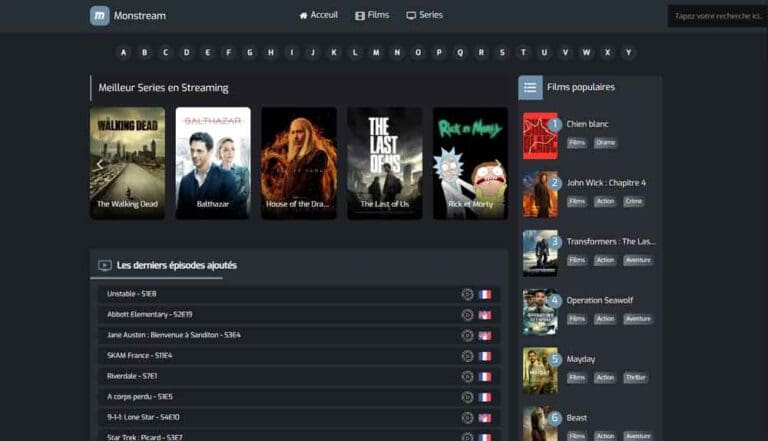Screen dimensions: 768x441
Task: Click the settings gear icon beside Unstable S1E8
Action: click(467, 294)
